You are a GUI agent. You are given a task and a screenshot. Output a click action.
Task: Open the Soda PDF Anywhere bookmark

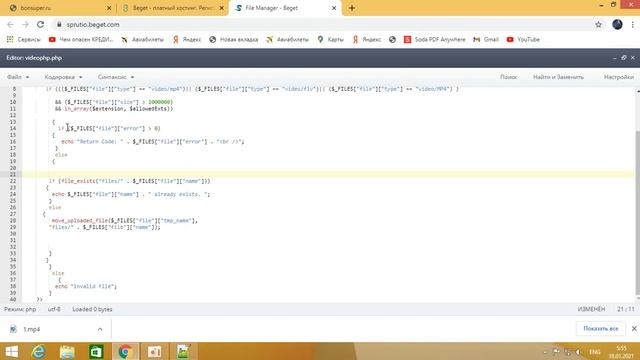[434, 40]
